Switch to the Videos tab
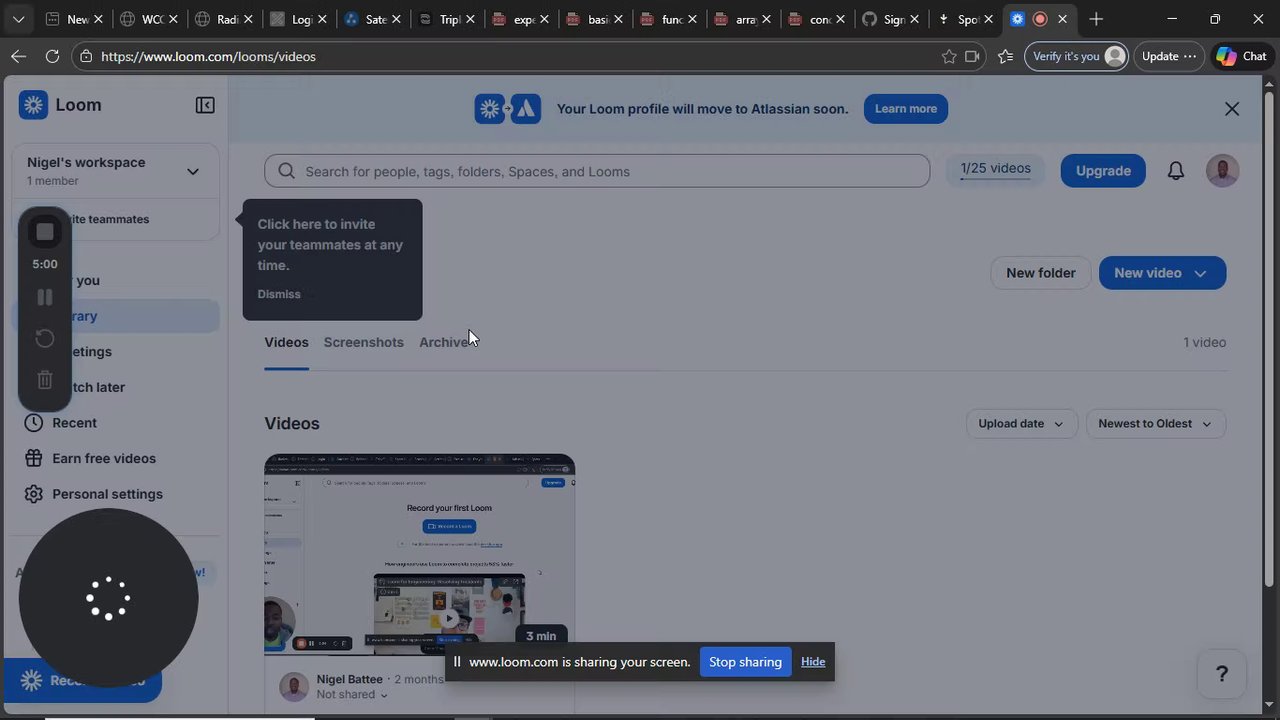 point(286,342)
